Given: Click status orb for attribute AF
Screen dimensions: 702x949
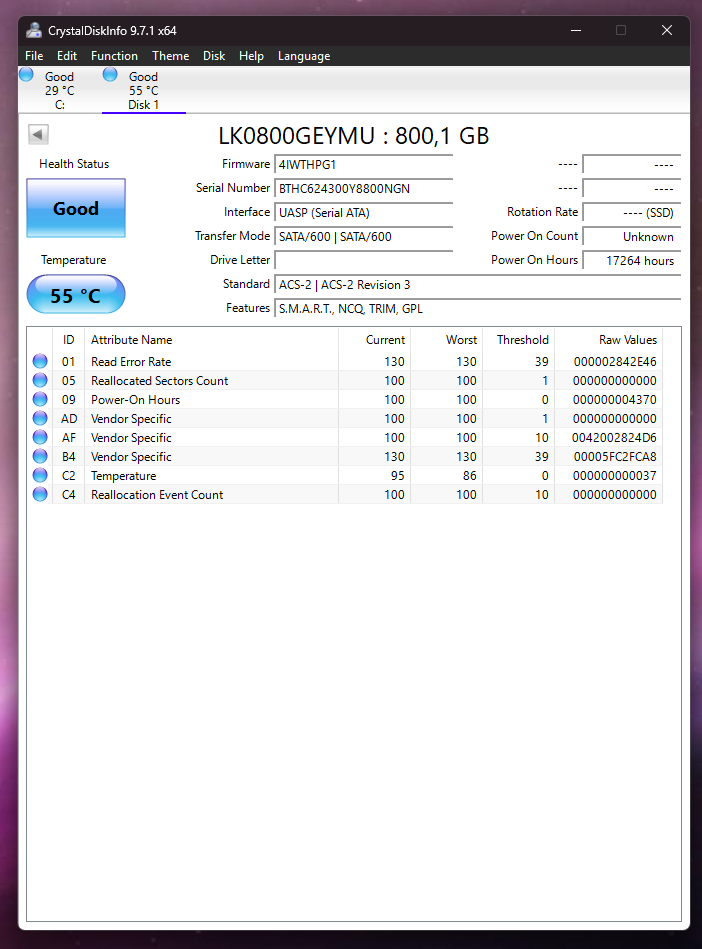Looking at the screenshot, I should 40,437.
